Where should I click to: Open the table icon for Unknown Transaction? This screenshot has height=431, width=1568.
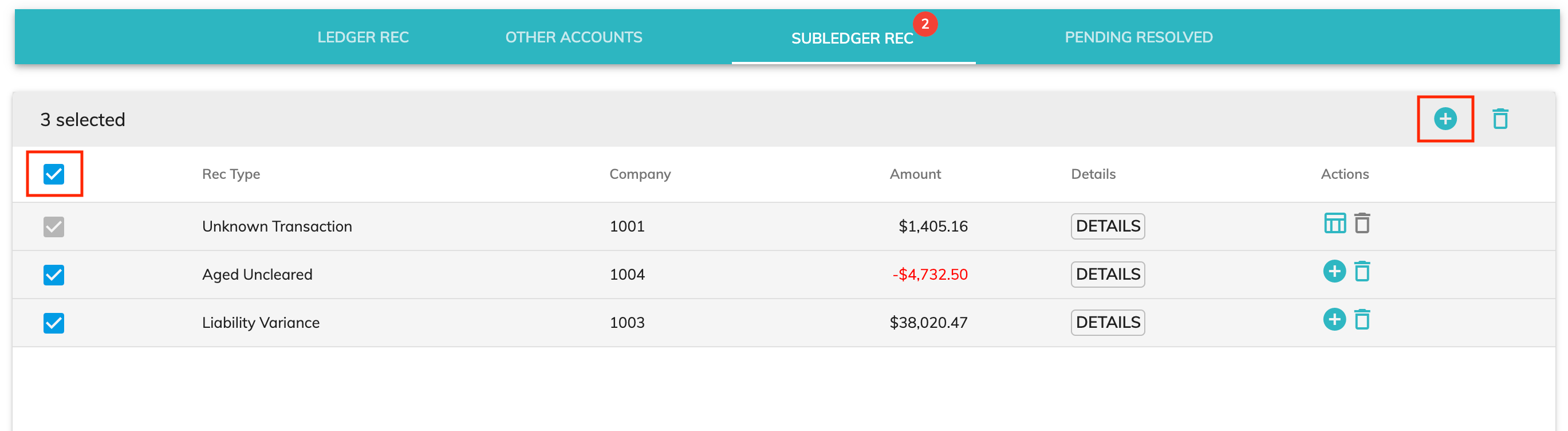pyautogui.click(x=1334, y=224)
